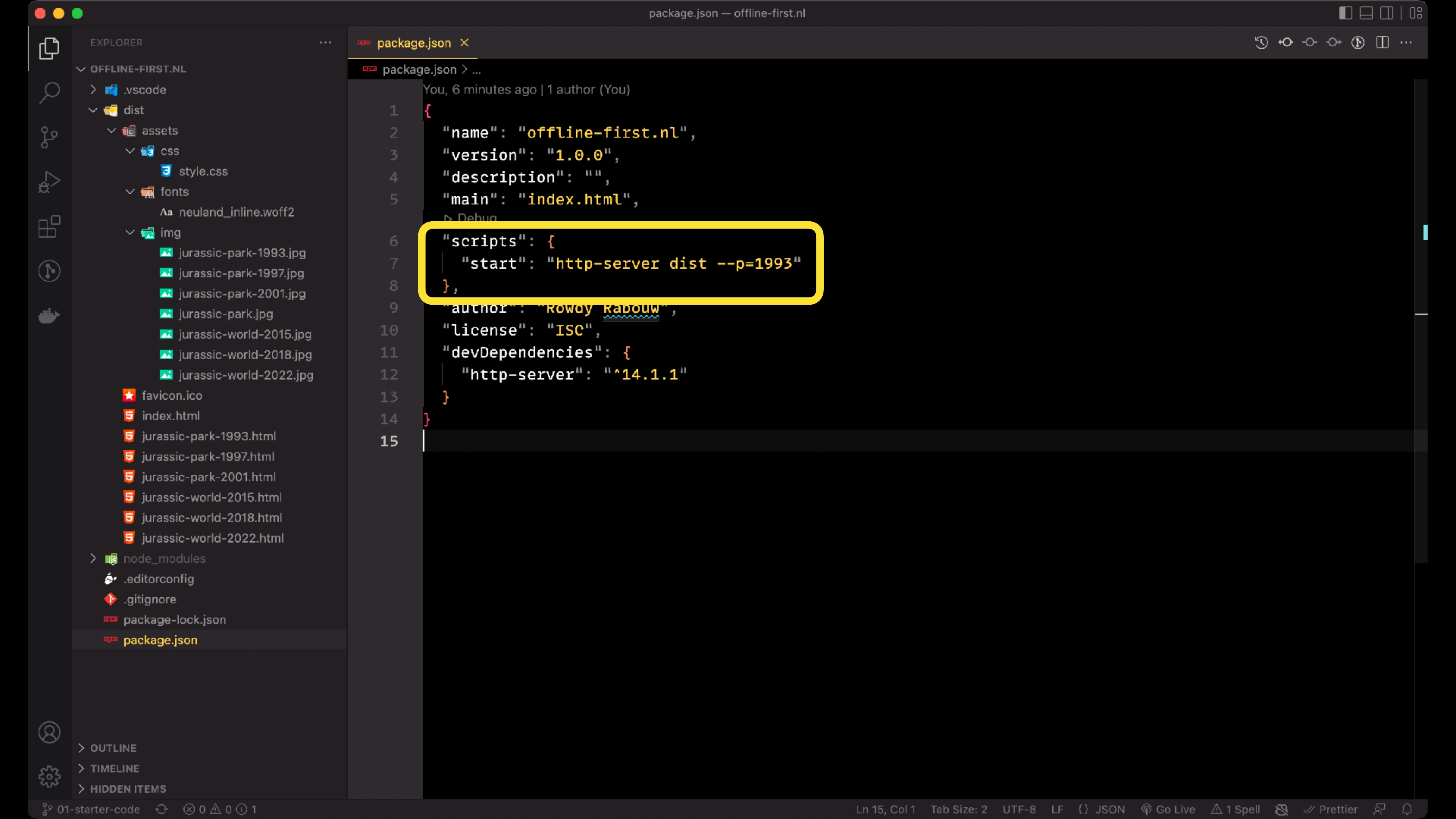The image size is (1456, 819).
Task: Click the Prettier status bar item
Action: tap(1330, 809)
